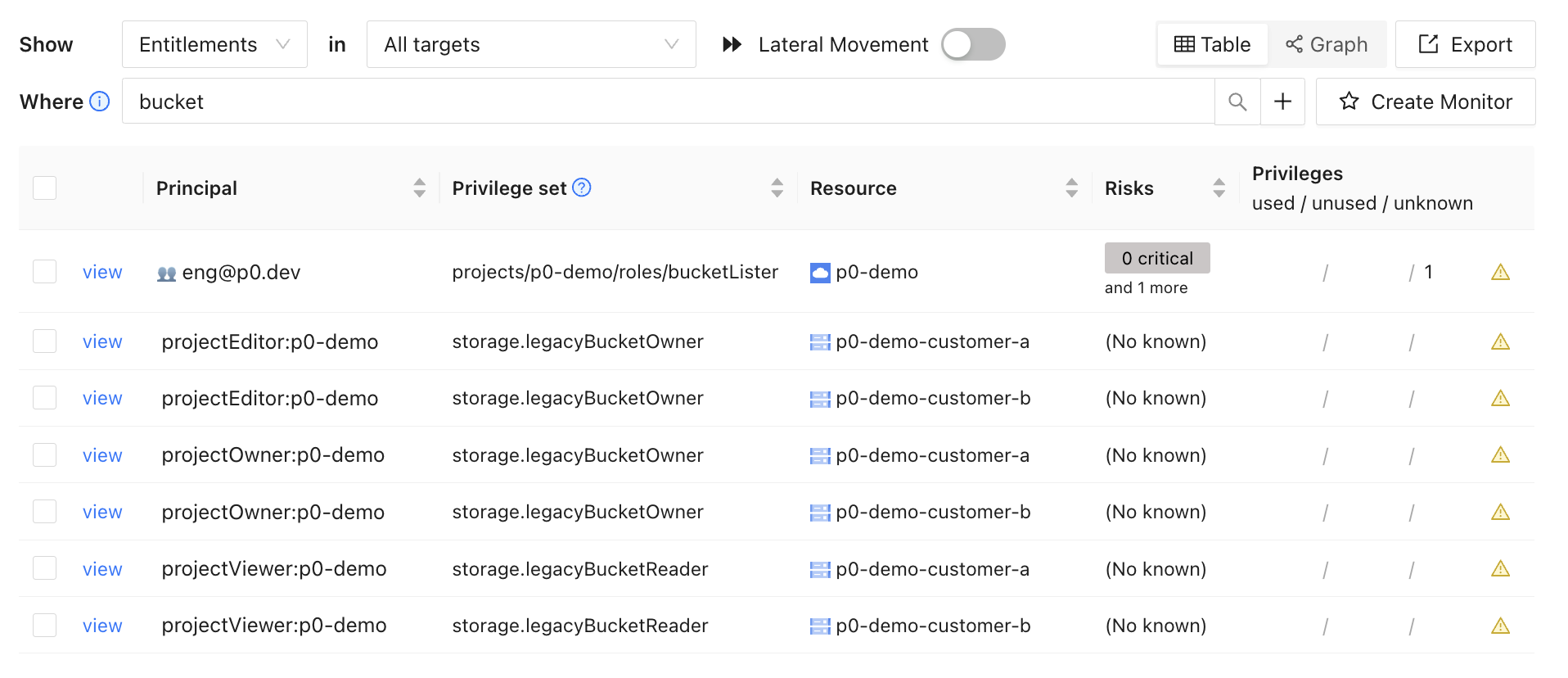Click the plus icon to add filter

(x=1282, y=102)
